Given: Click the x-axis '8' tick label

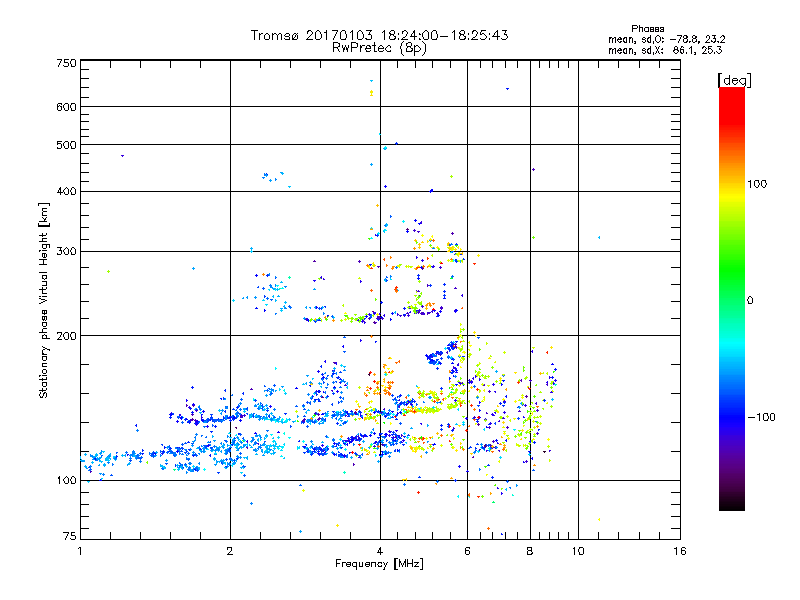Looking at the screenshot, I should 530,551.
